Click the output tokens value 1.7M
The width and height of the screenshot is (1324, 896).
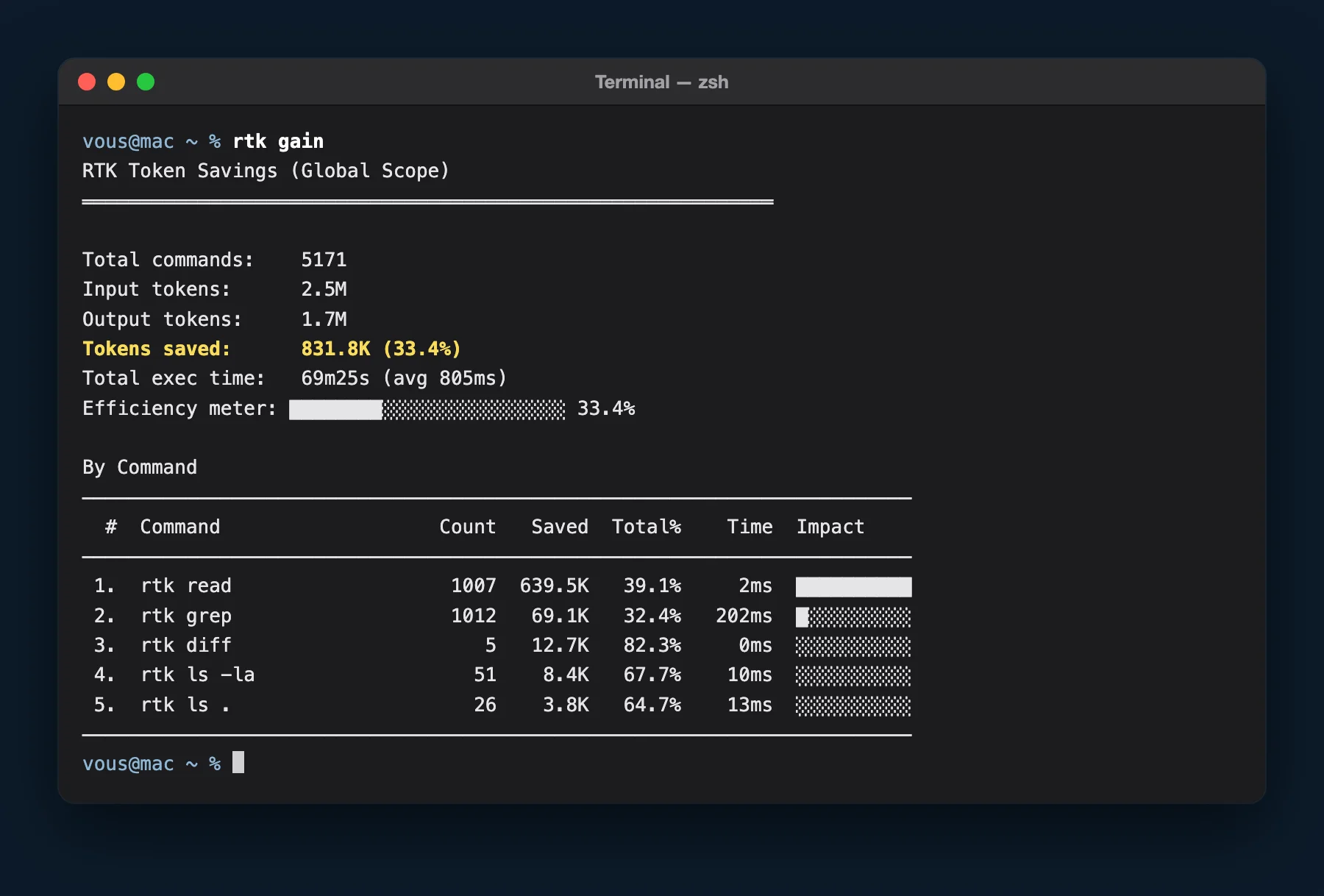click(x=324, y=319)
